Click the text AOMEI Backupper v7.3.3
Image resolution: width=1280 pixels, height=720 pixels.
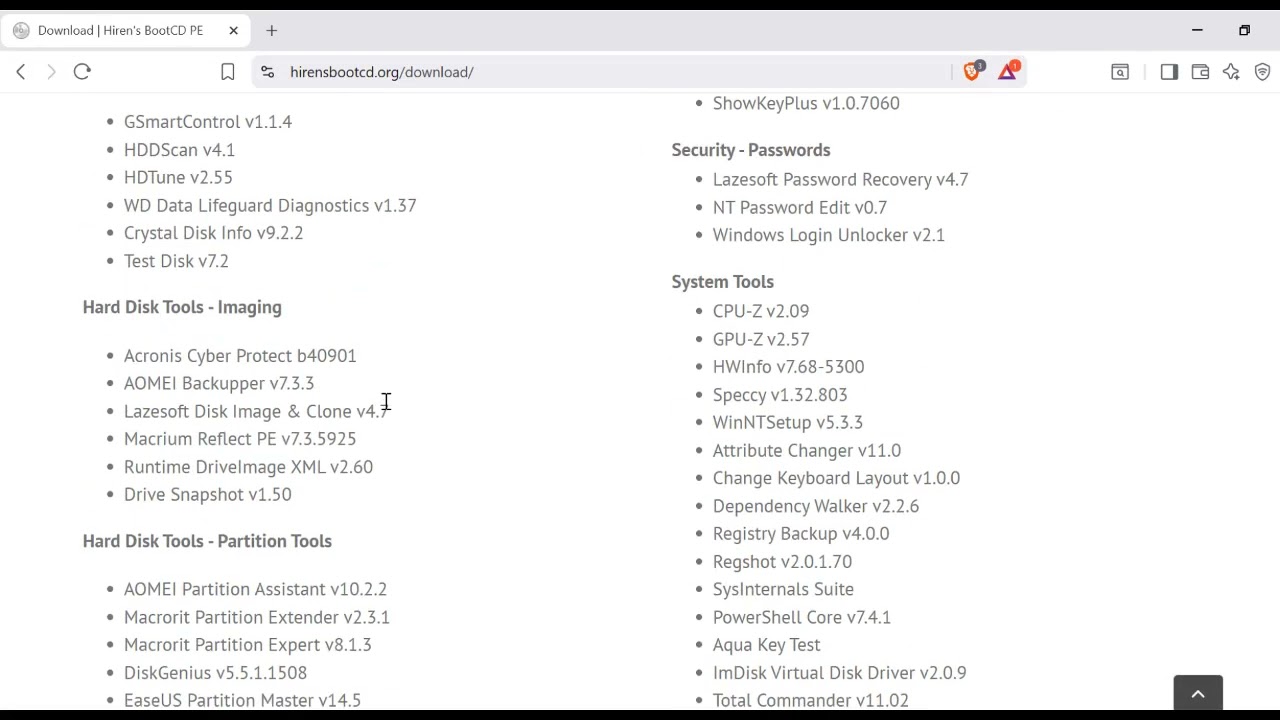(x=219, y=383)
